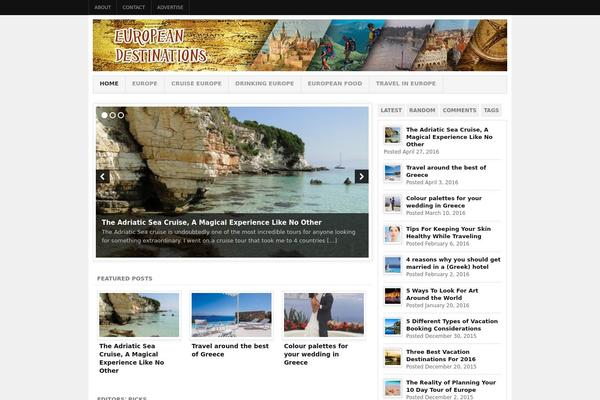The image size is (600, 400).
Task: Switch to the Latest tab
Action: pos(391,110)
